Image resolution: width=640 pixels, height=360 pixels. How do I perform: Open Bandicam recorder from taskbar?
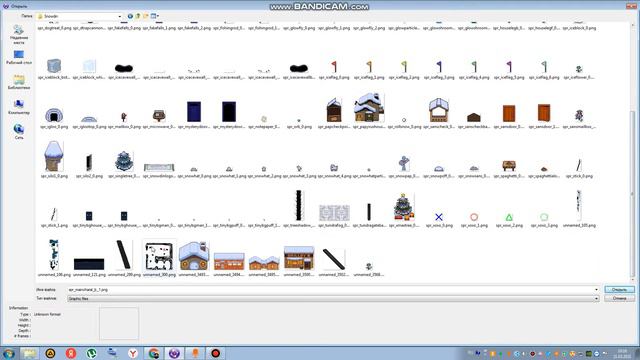click(216, 353)
